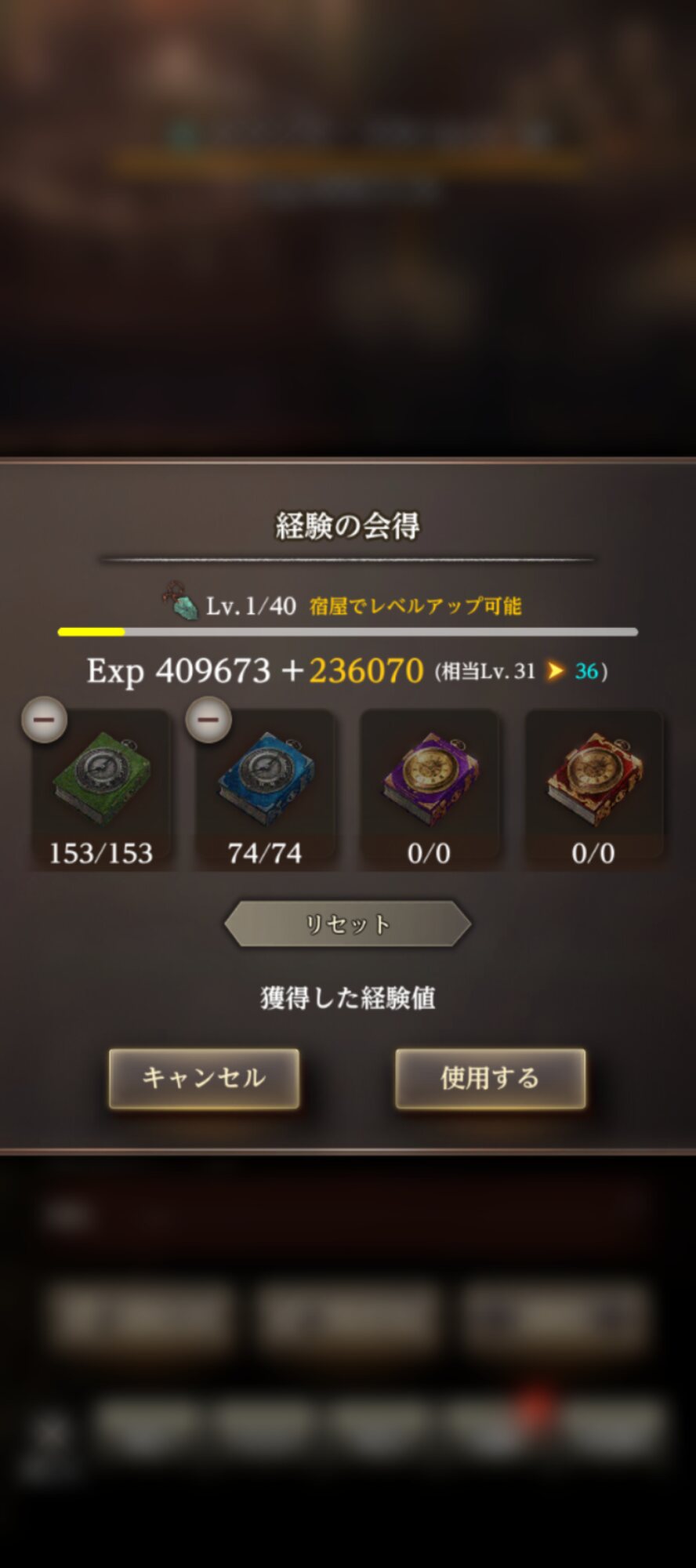Viewport: 696px width, 1568px height.
Task: Tap the teal crystal icon beside Lv.1/40
Action: pyautogui.click(x=181, y=601)
